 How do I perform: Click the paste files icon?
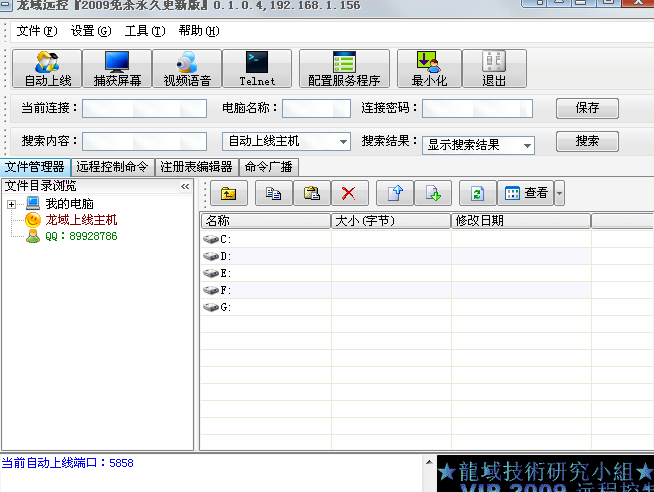[x=312, y=193]
